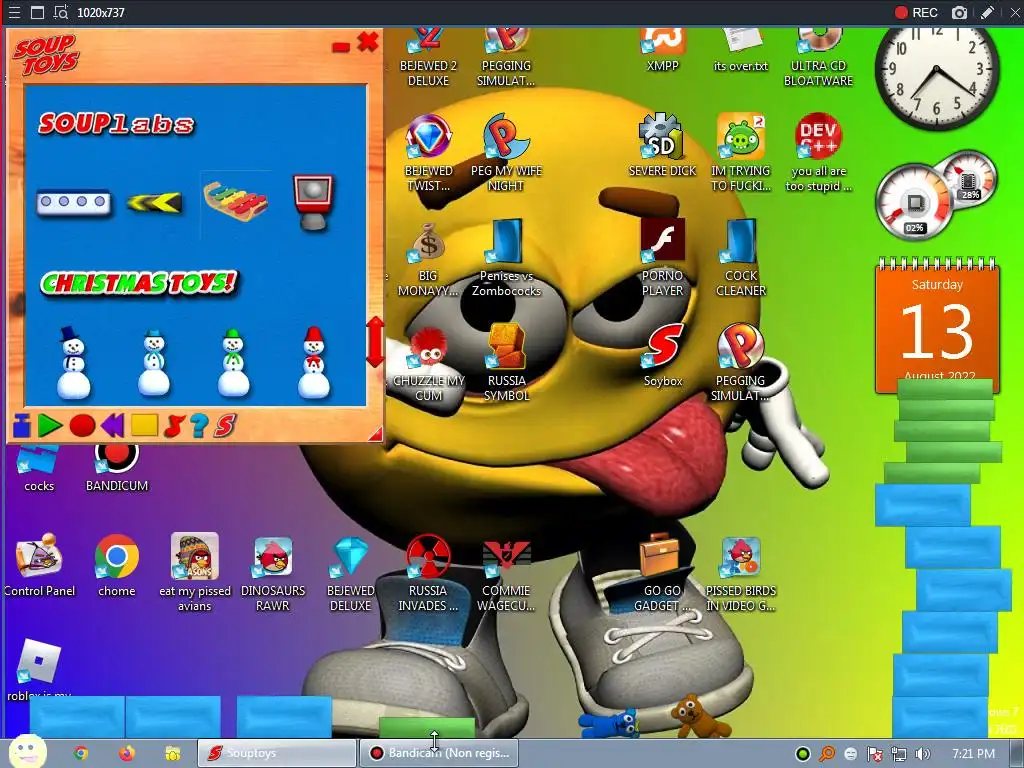This screenshot has height=768, width=1024.
Task: Click the red music note icon
Action: click(x=173, y=426)
